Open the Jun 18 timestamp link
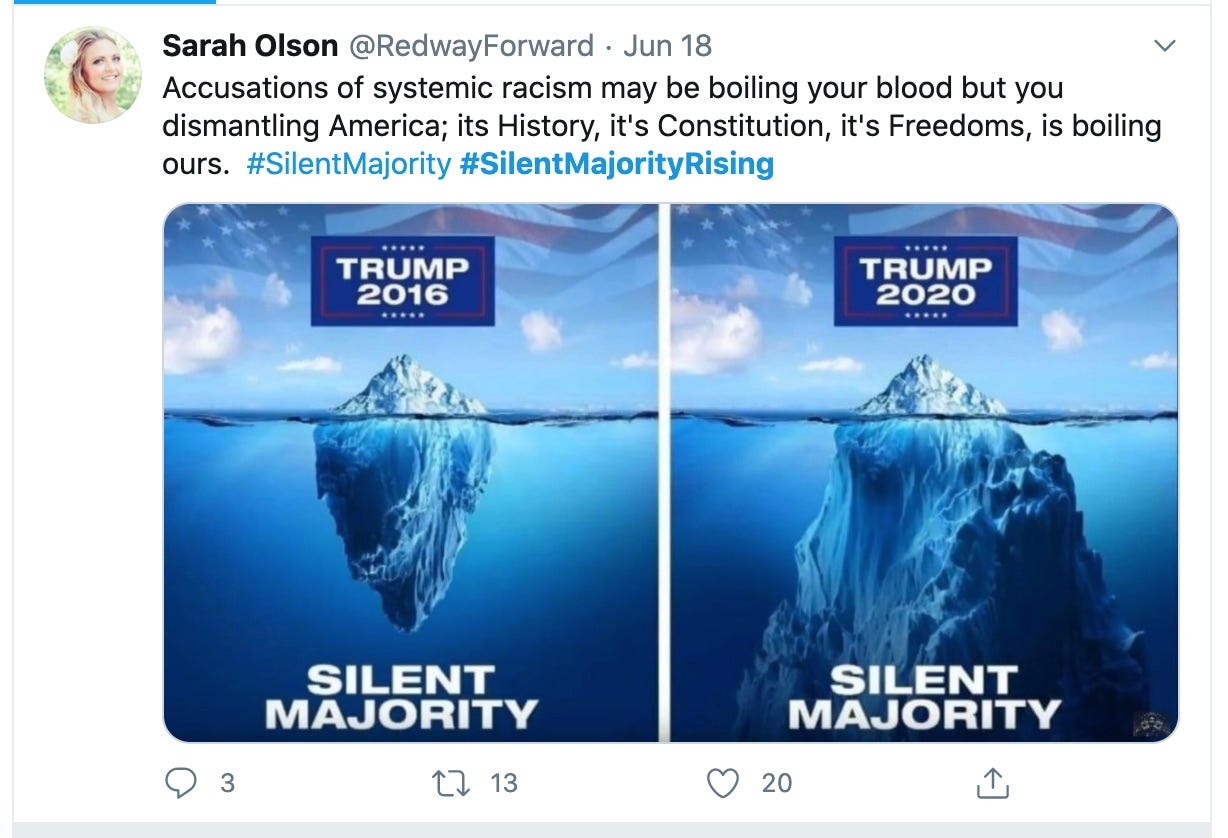1228x838 pixels. click(x=667, y=45)
